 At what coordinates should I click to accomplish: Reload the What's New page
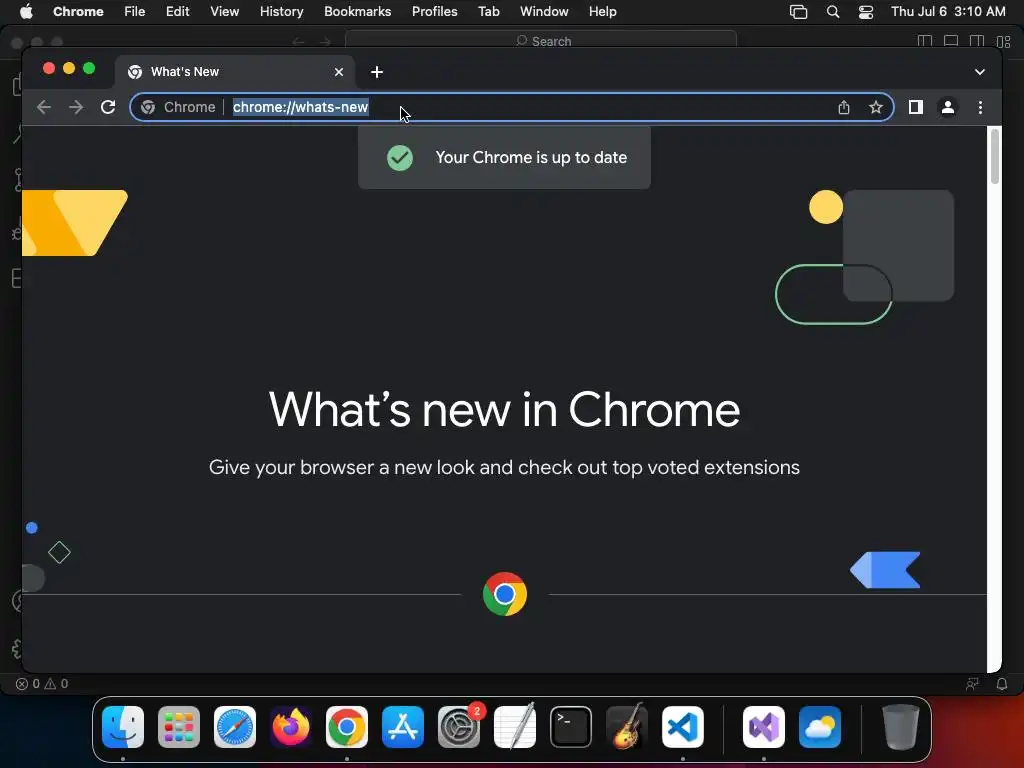[108, 107]
